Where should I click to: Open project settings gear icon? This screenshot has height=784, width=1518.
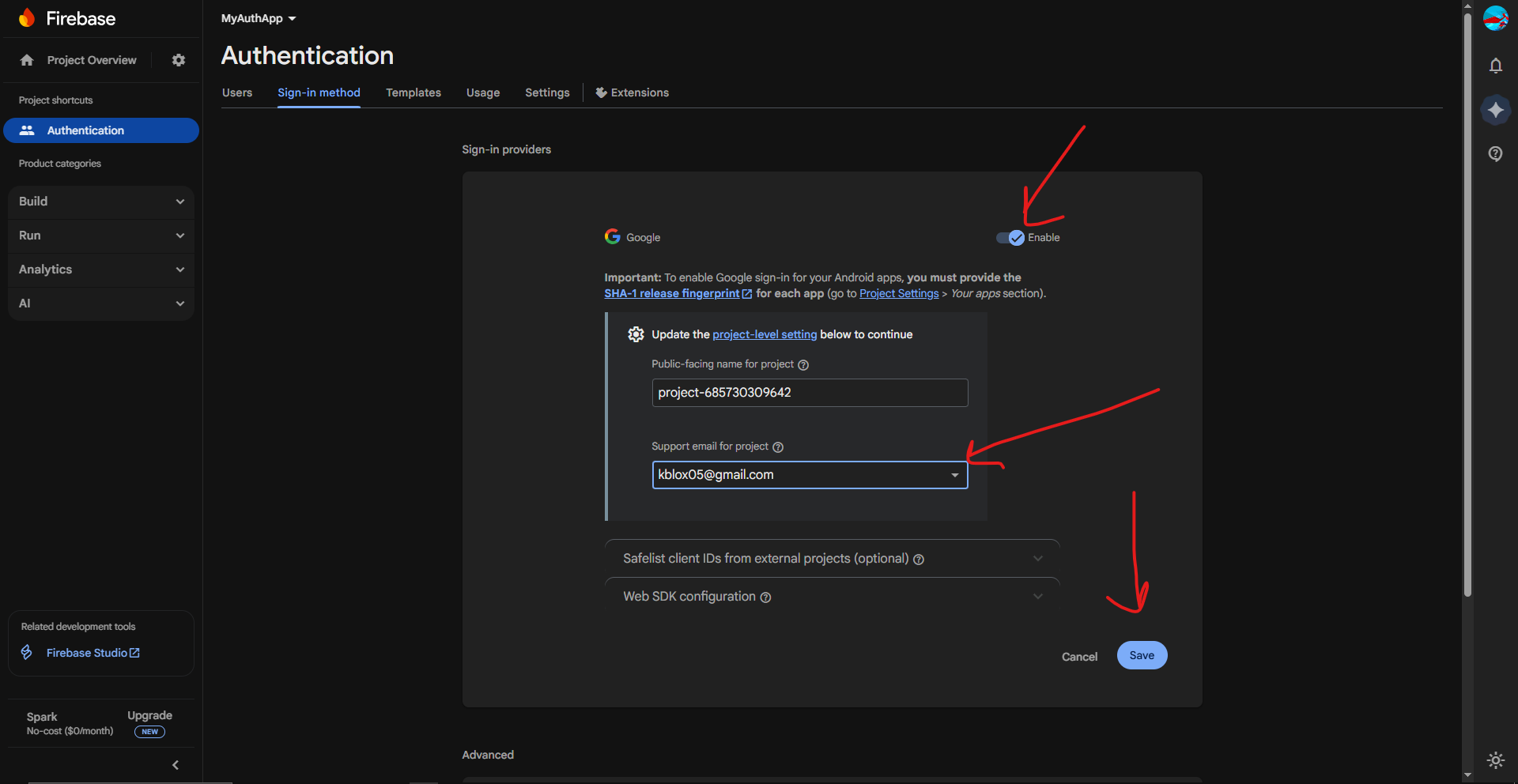pyautogui.click(x=179, y=60)
